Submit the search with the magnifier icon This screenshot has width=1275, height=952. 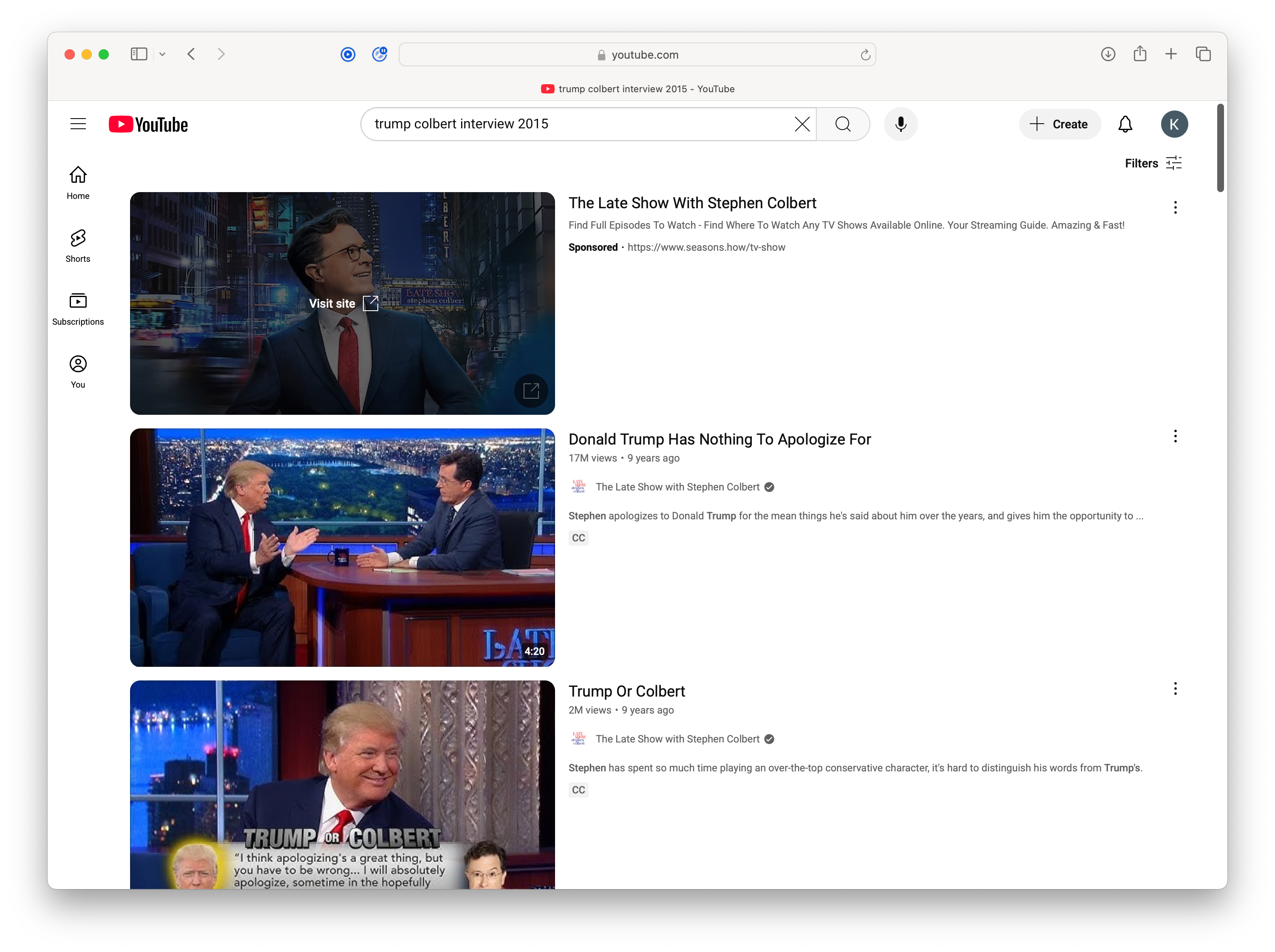[843, 124]
